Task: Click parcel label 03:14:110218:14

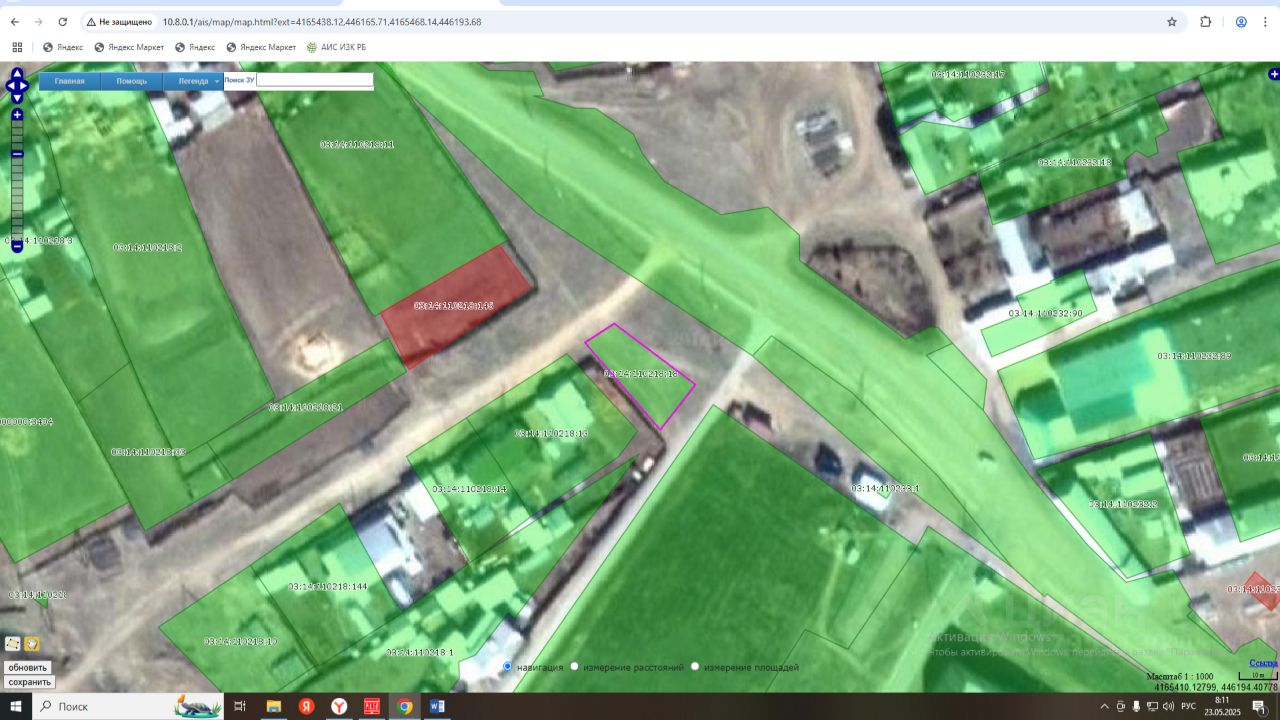Action: click(469, 489)
